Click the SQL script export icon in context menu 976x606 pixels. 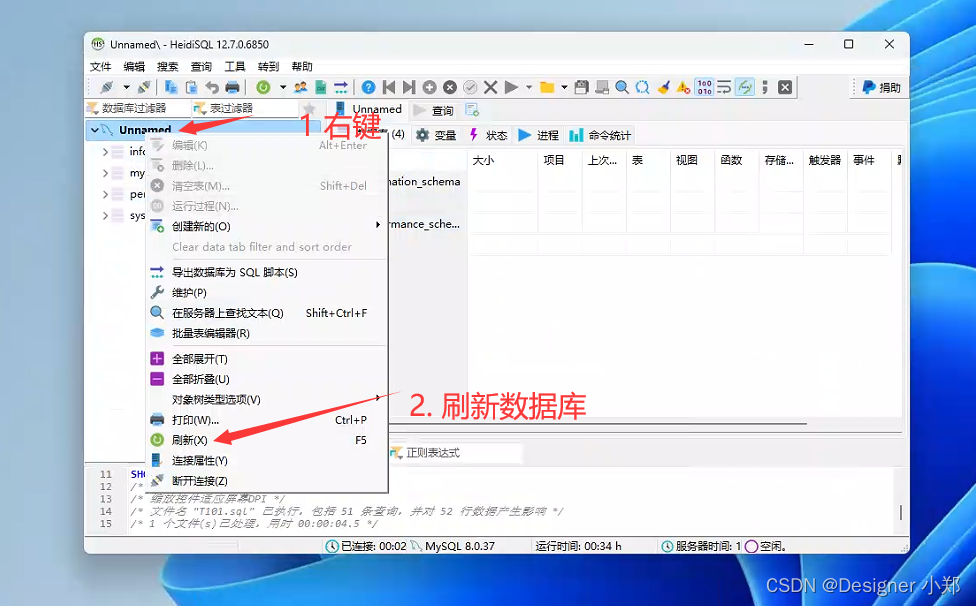[x=155, y=271]
